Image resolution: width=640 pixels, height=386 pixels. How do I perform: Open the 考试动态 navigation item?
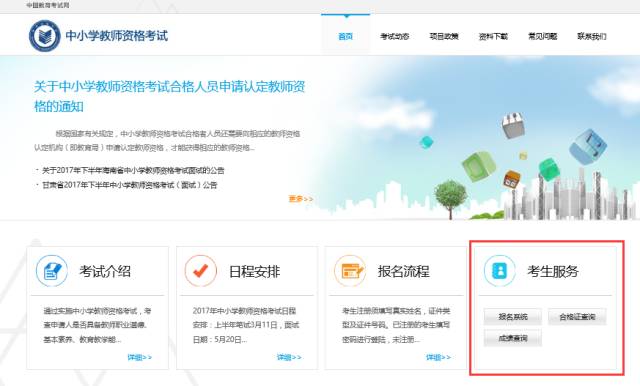click(x=395, y=36)
